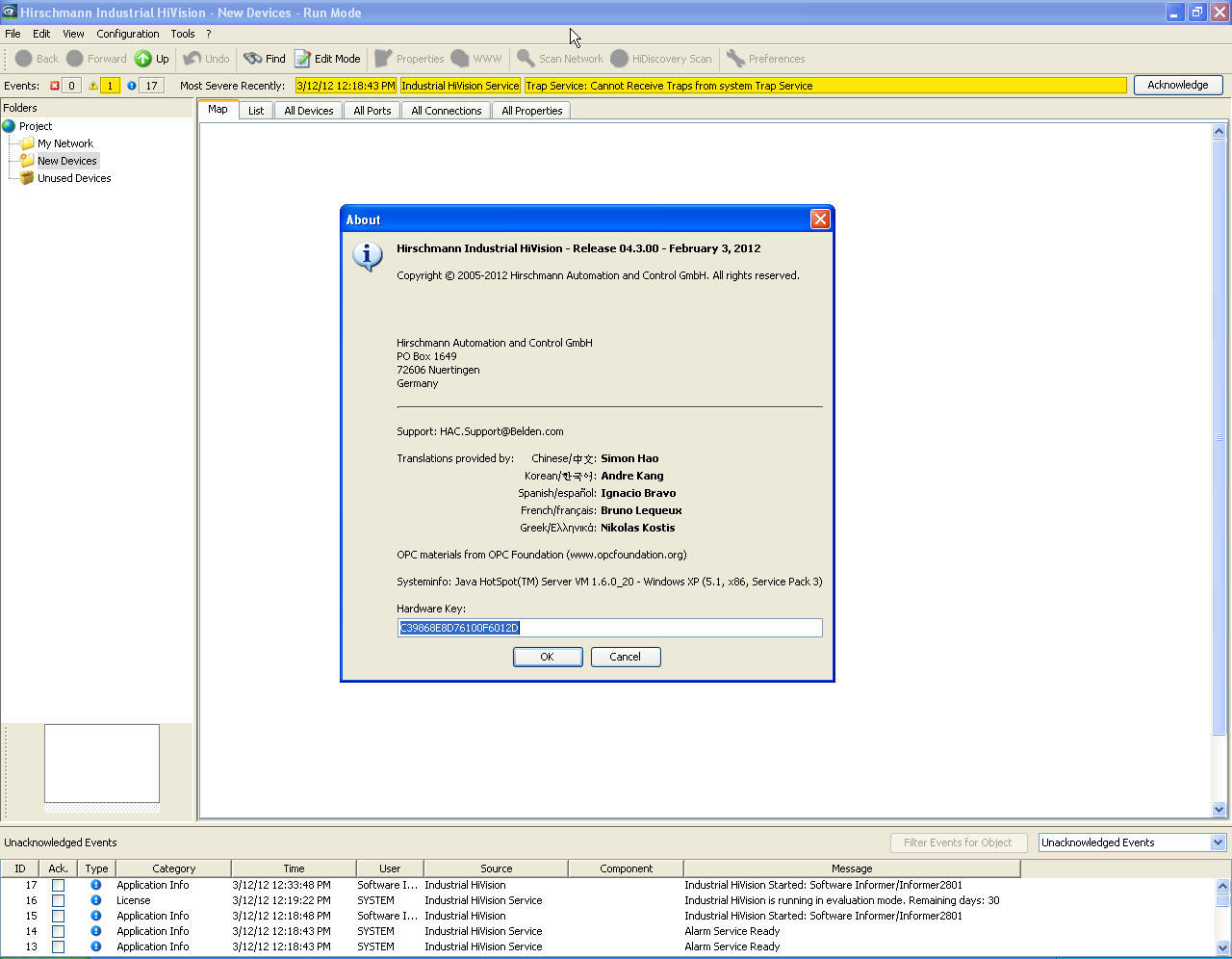Click the Forward toolbar icon
Image resolution: width=1232 pixels, height=959 pixels.
tap(75, 59)
